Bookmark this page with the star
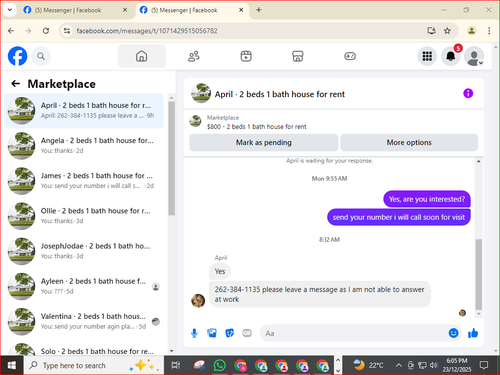The image size is (500, 375). click(447, 31)
